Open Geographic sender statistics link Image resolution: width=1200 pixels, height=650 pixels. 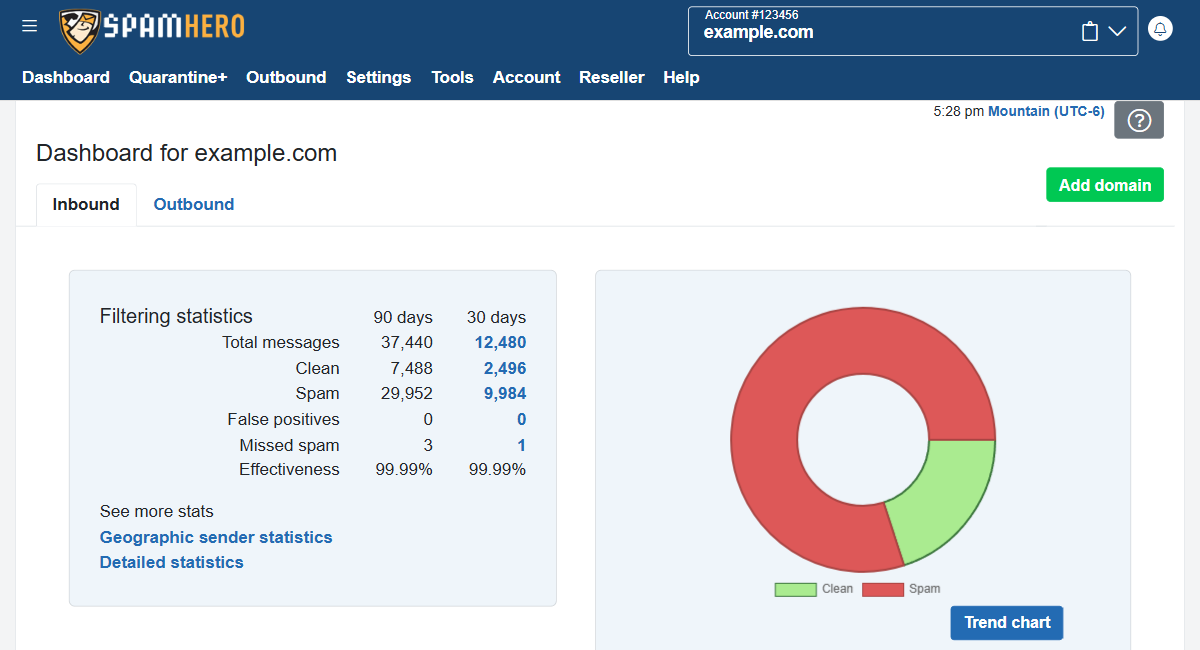216,537
